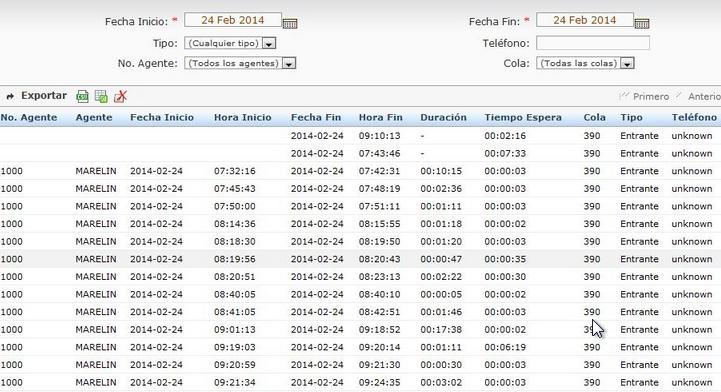721x392 pixels.
Task: Select Hora Inicio 08:40:05 cell
Action: click(x=235, y=295)
